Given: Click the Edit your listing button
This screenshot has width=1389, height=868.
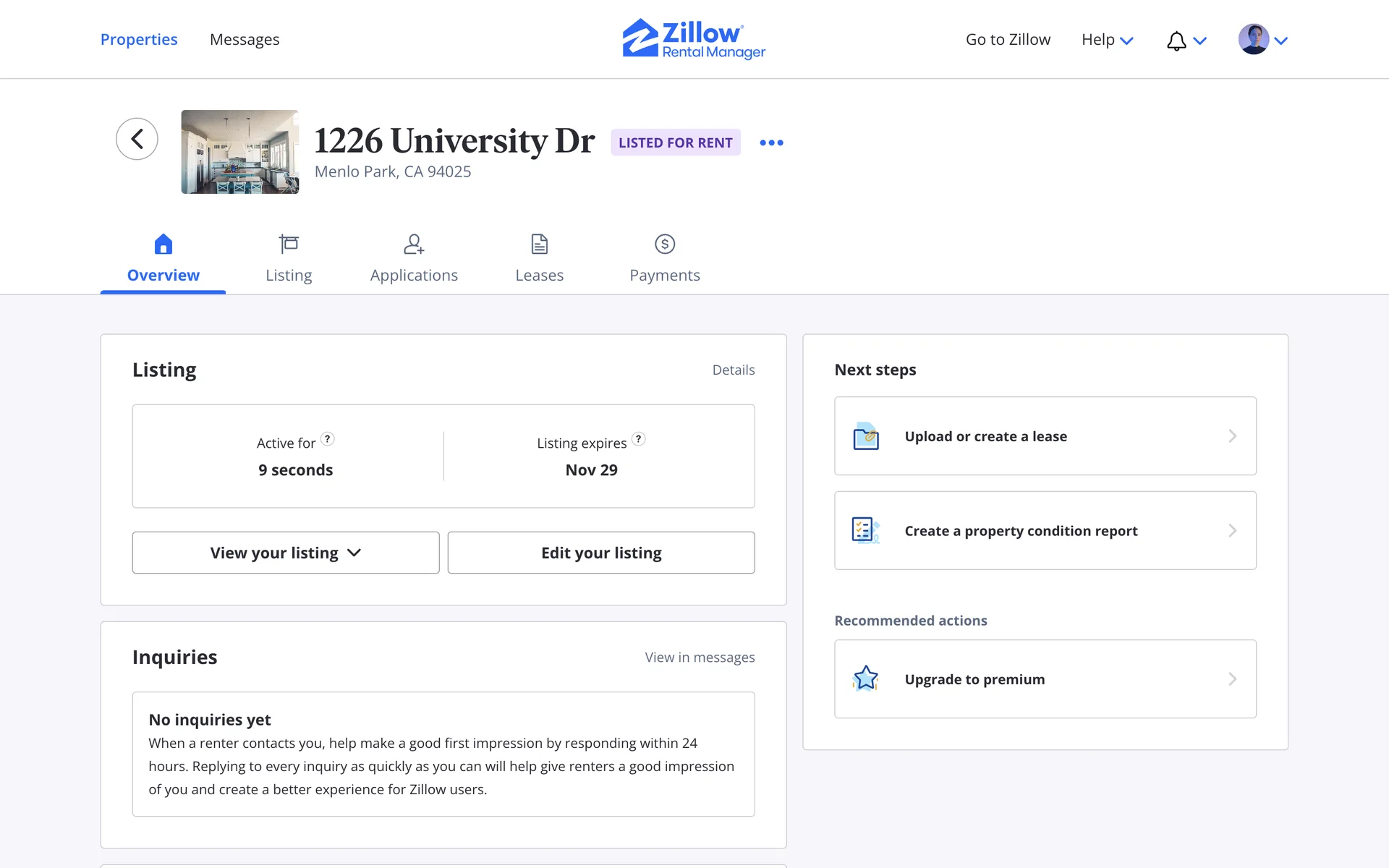Looking at the screenshot, I should [600, 553].
